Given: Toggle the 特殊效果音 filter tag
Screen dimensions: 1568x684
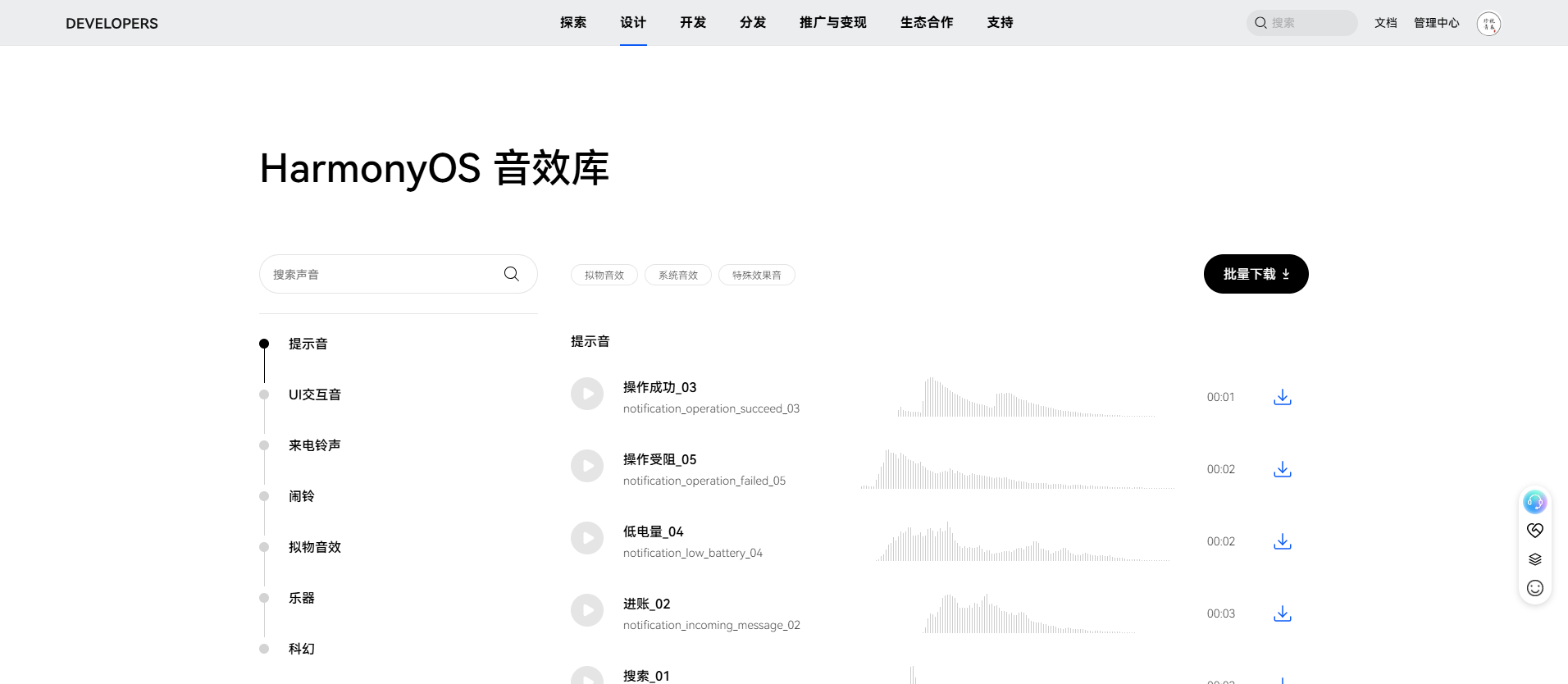Looking at the screenshot, I should (x=757, y=275).
